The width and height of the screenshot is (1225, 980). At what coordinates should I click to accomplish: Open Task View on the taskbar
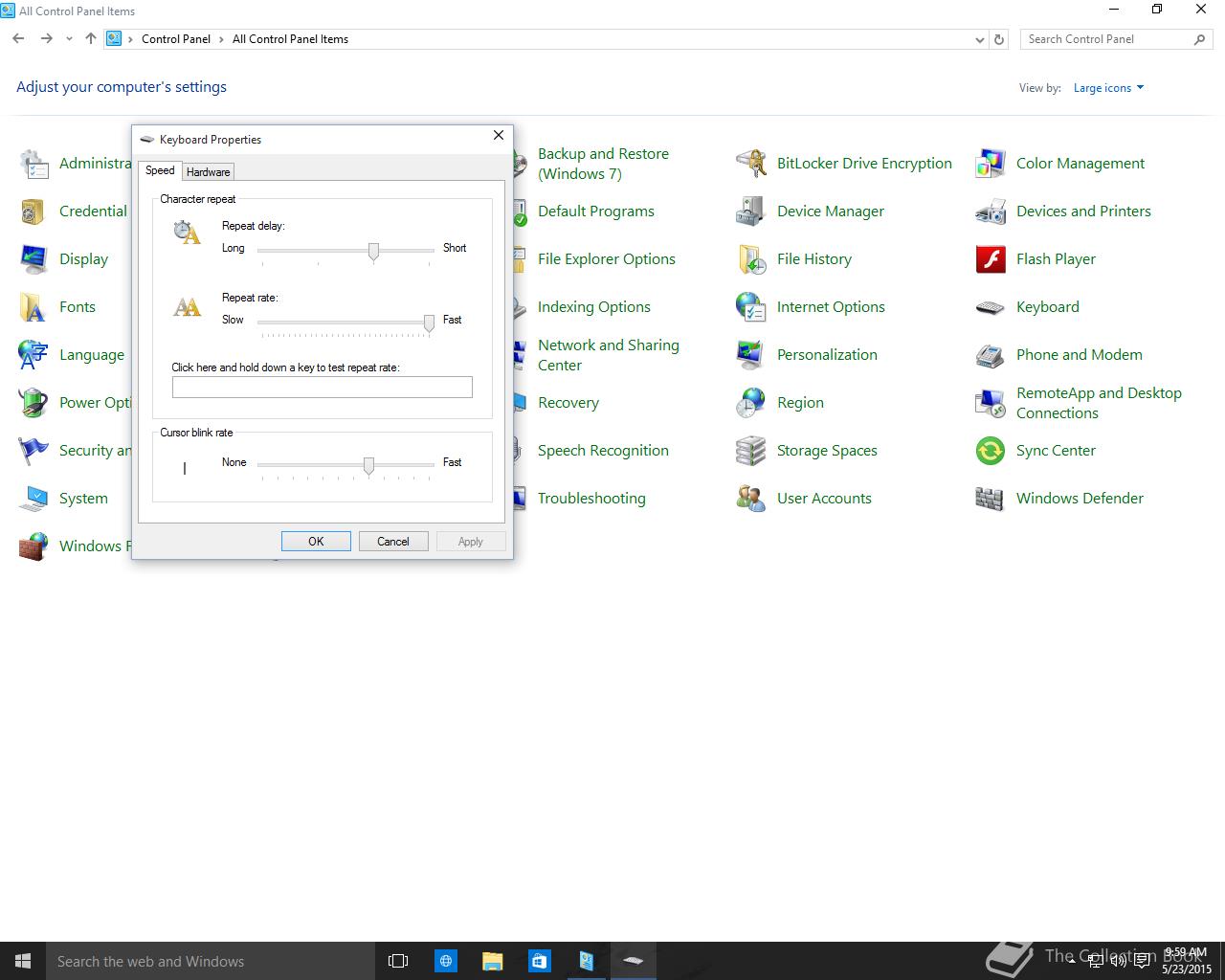(398, 961)
